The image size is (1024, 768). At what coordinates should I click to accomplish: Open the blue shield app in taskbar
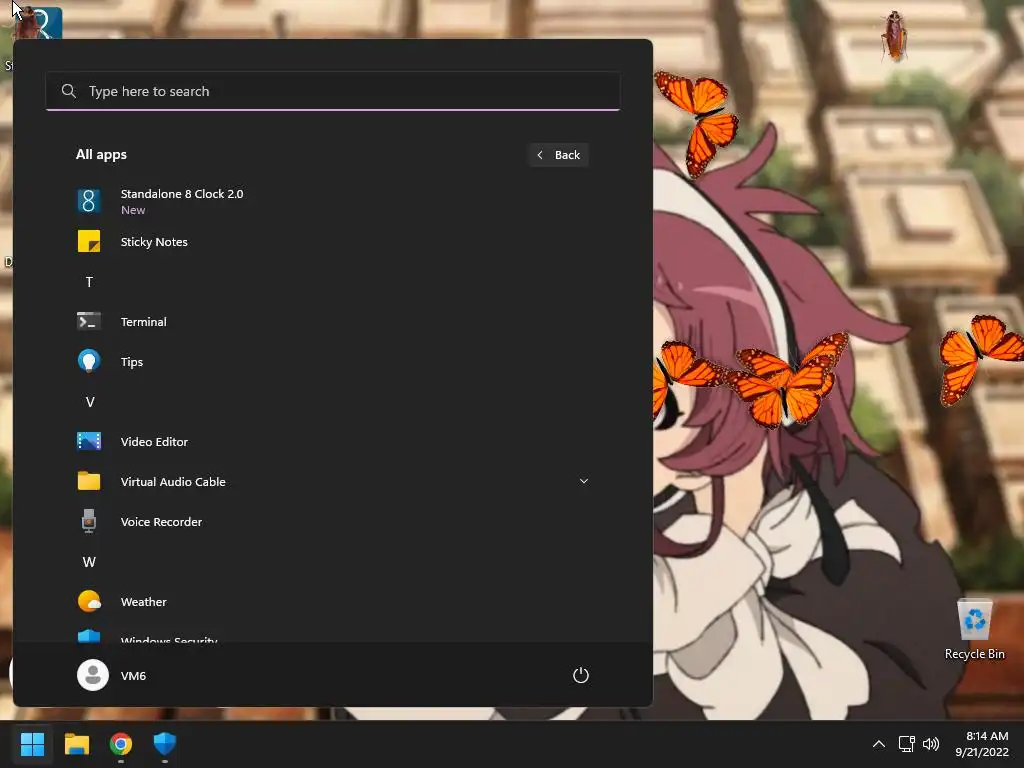pyautogui.click(x=165, y=744)
